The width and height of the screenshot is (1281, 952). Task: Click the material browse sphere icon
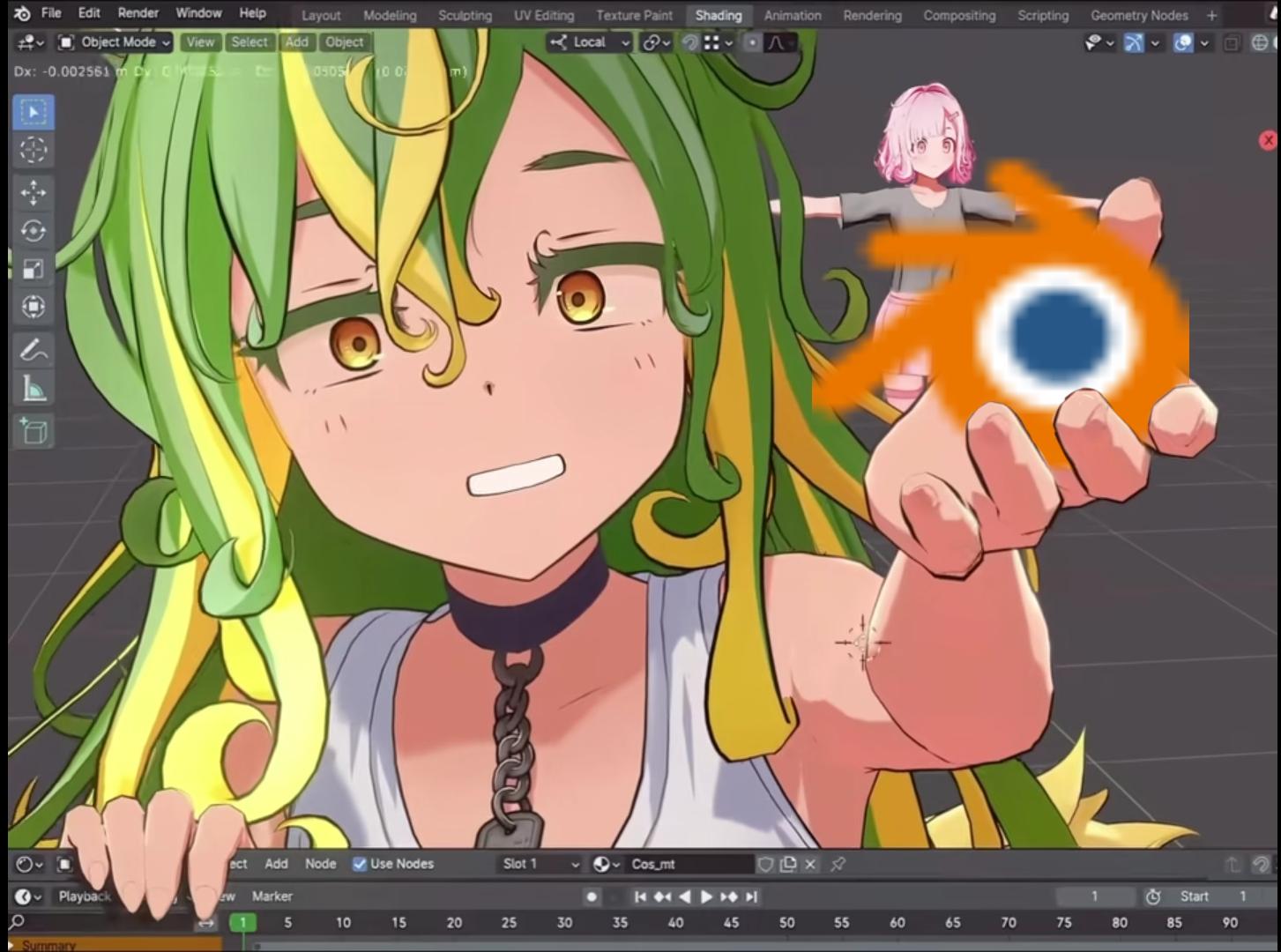[x=606, y=864]
